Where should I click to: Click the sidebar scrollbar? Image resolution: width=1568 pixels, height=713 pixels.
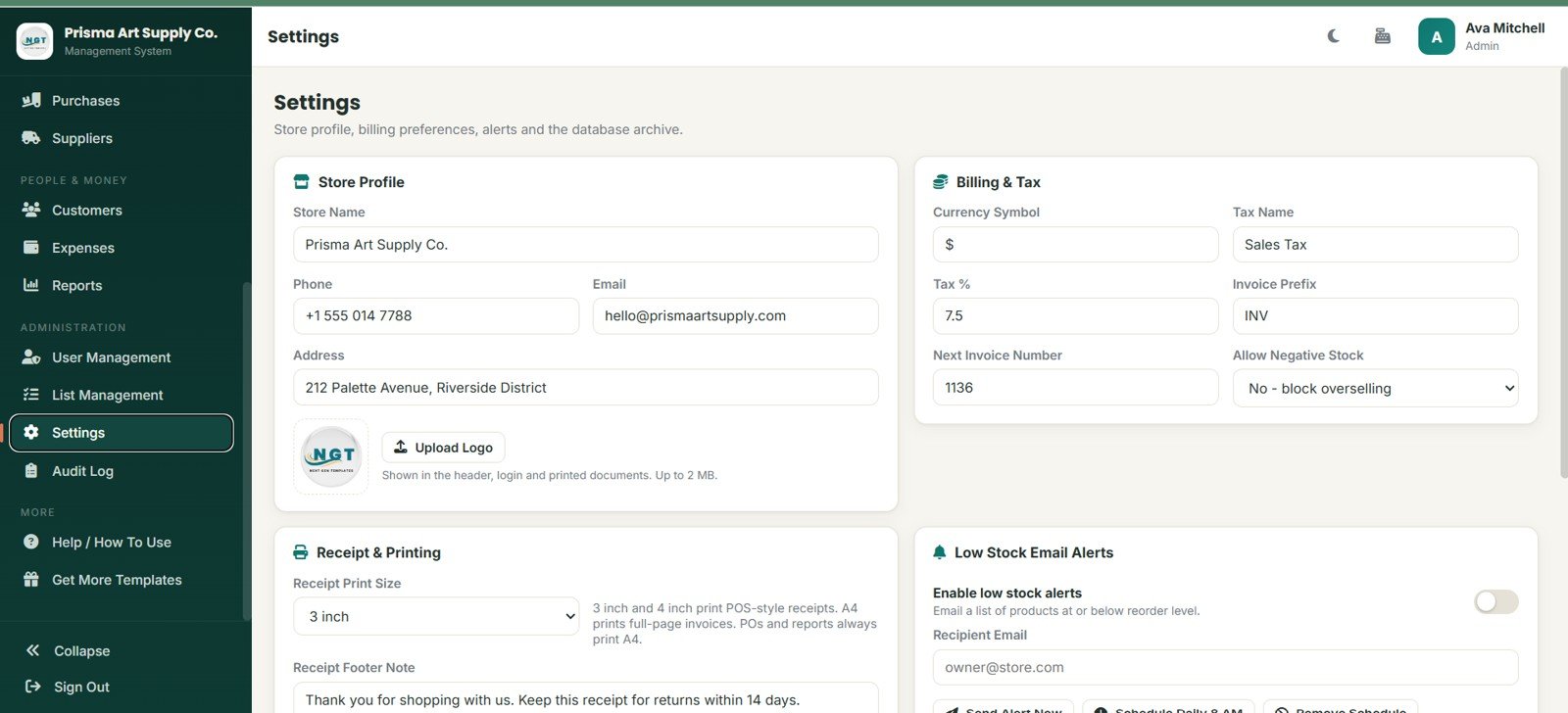point(247,451)
